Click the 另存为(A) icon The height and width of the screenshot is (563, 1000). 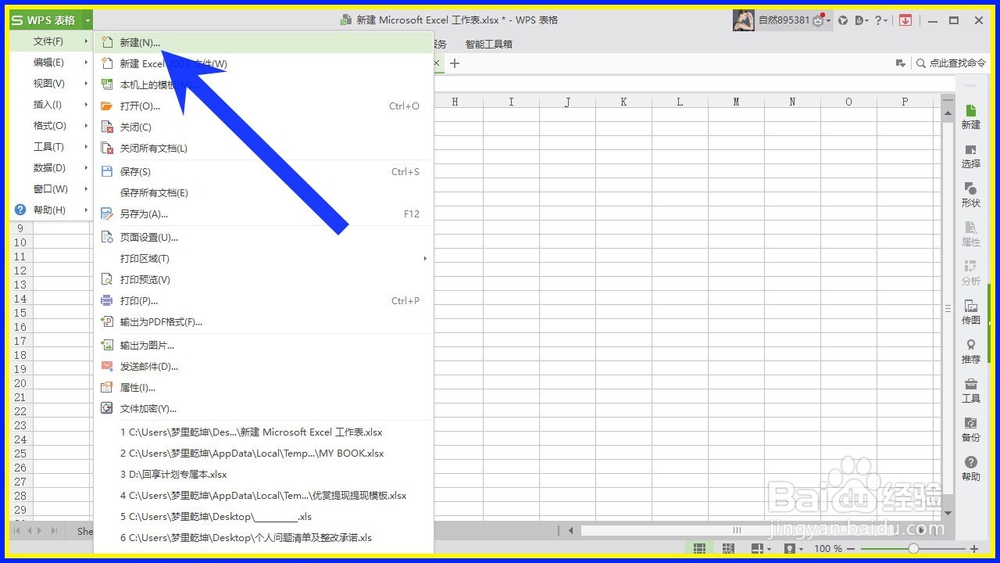tap(107, 214)
